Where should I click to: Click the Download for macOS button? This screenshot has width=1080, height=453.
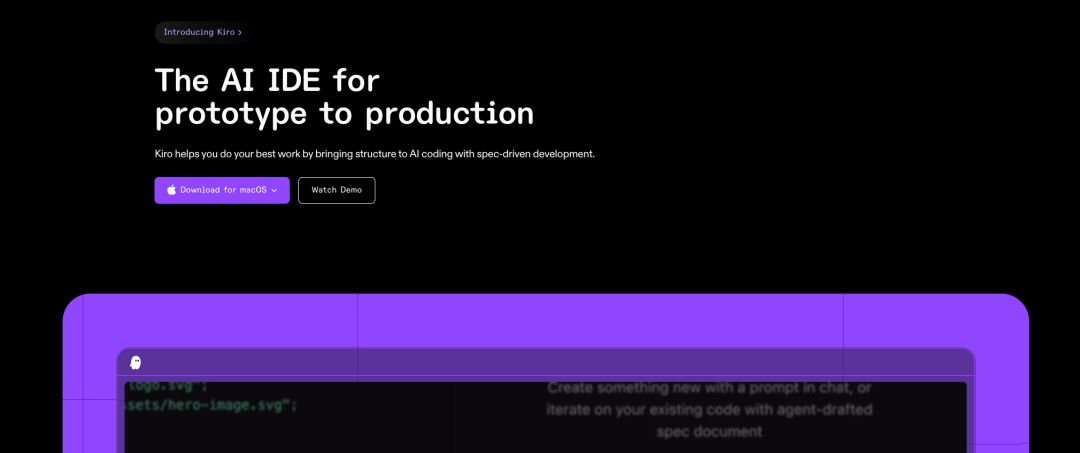tap(222, 190)
